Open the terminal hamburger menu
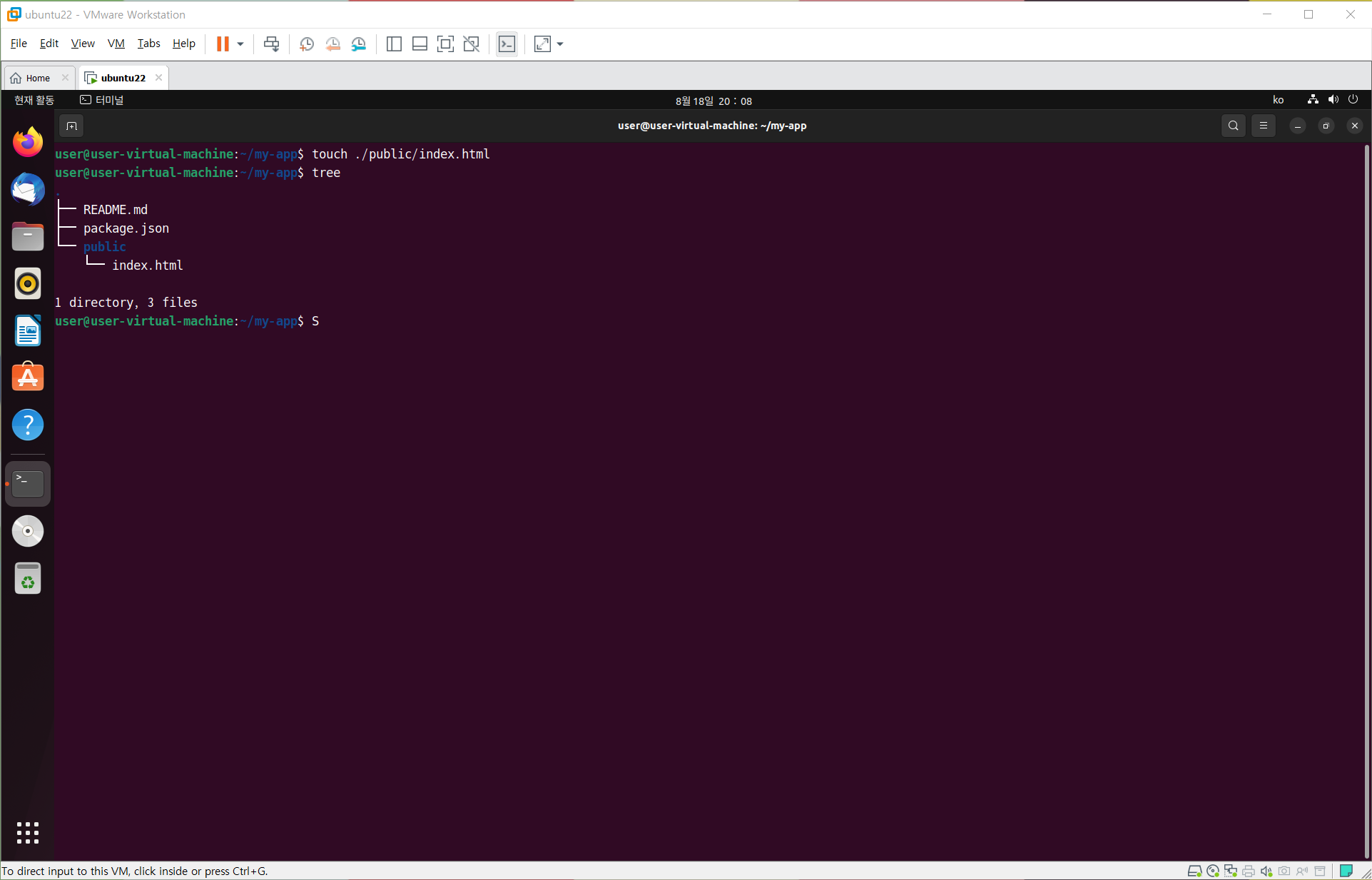 (x=1263, y=126)
